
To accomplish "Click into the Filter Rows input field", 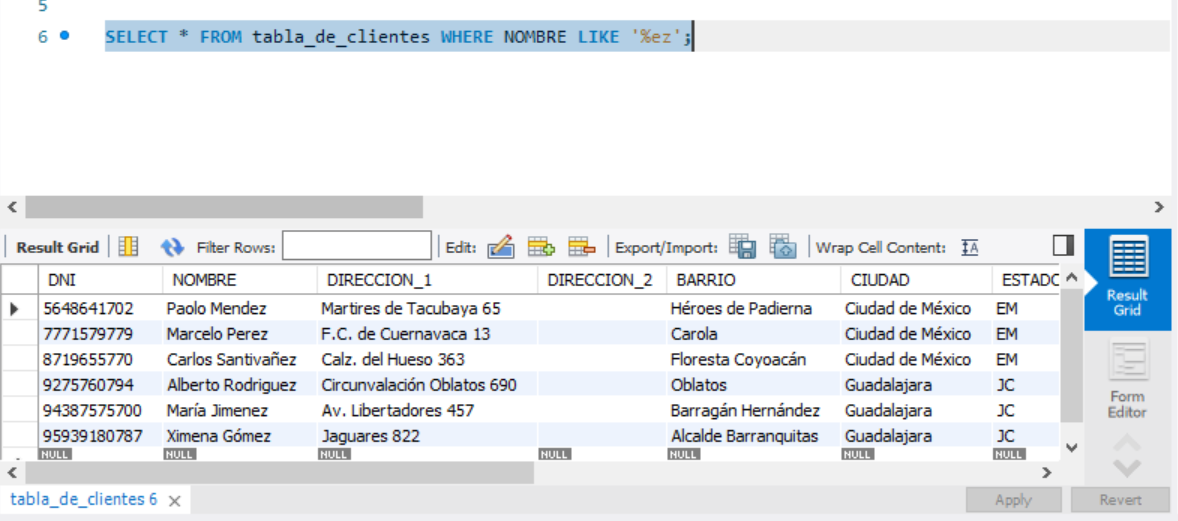I will [357, 247].
